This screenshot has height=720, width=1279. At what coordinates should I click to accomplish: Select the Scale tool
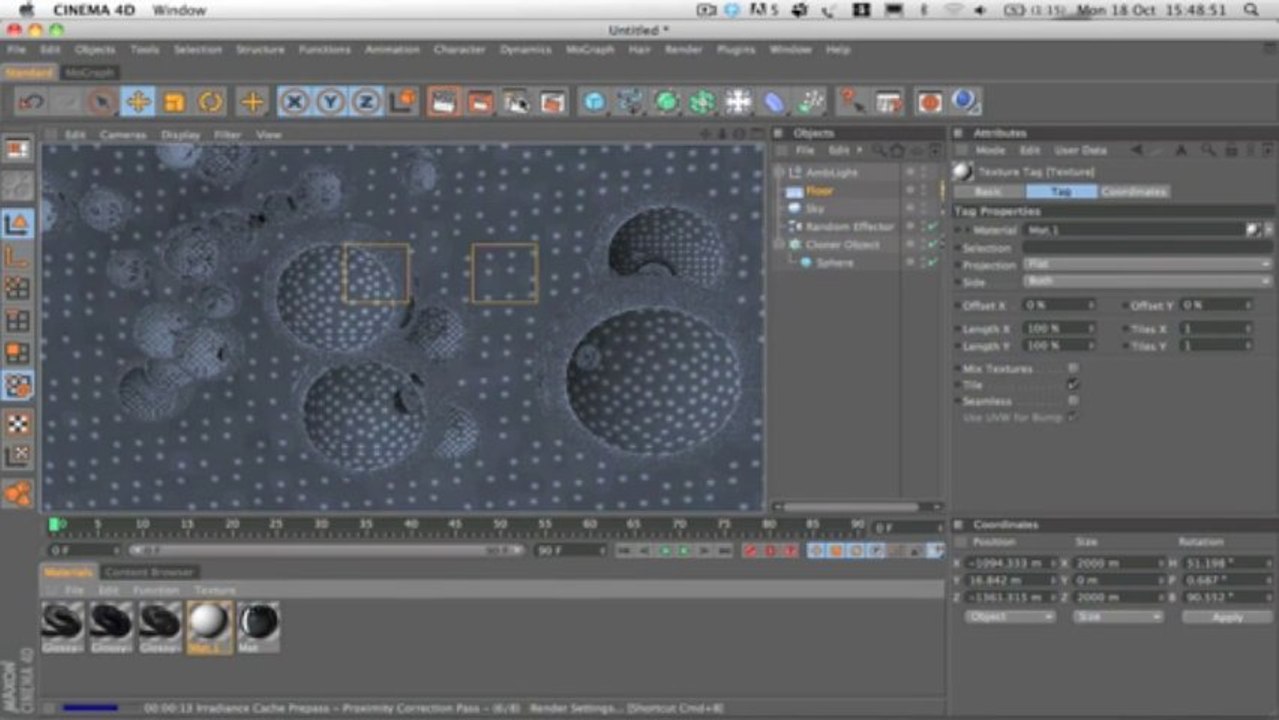tap(174, 102)
